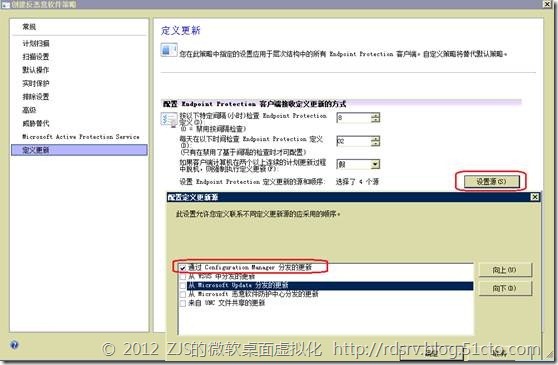Click 向下(D) to move source down

tap(505, 288)
